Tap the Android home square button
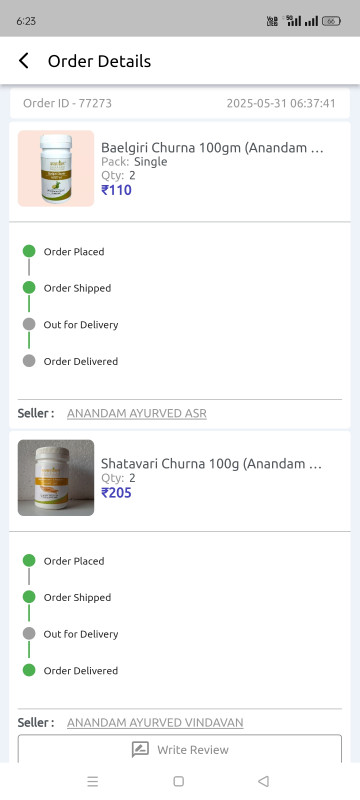This screenshot has height=800, width=360. [178, 781]
